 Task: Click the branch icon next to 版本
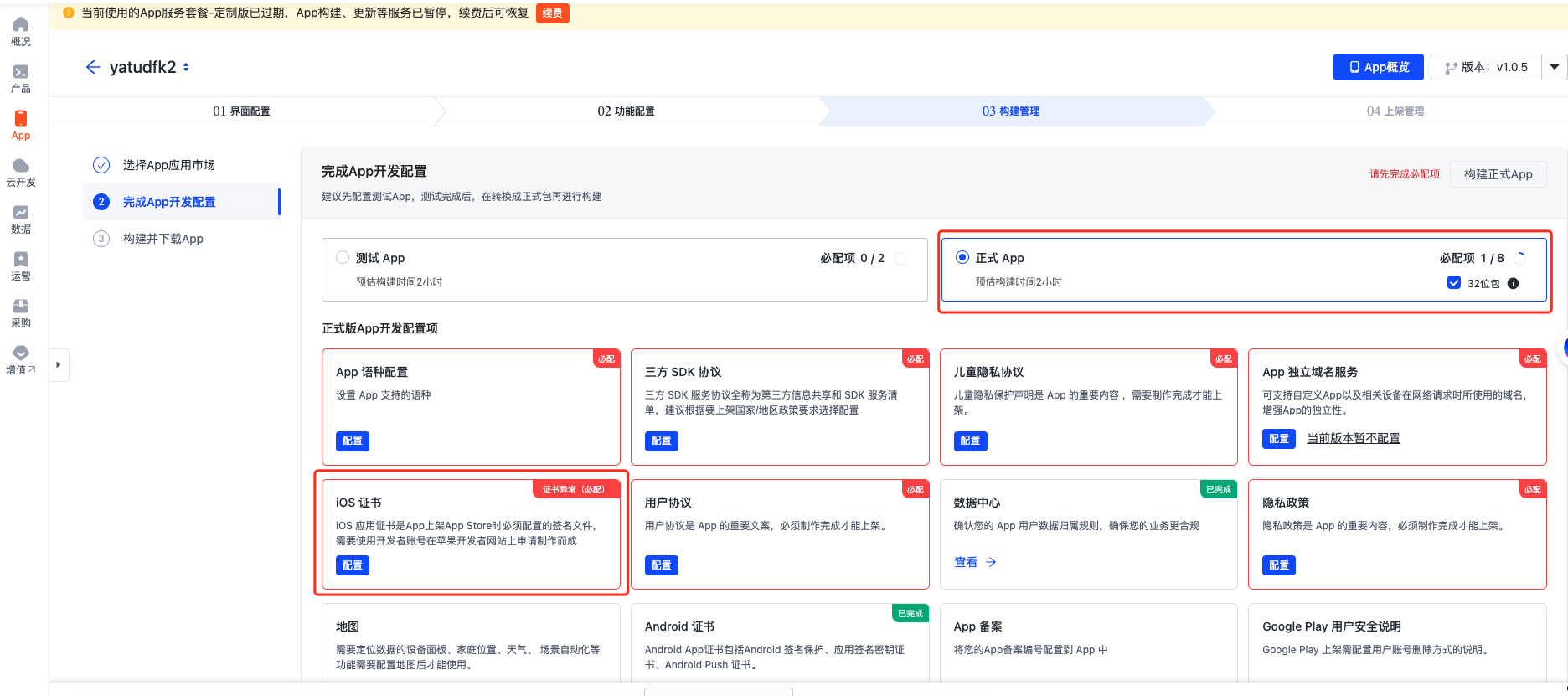[x=1451, y=68]
